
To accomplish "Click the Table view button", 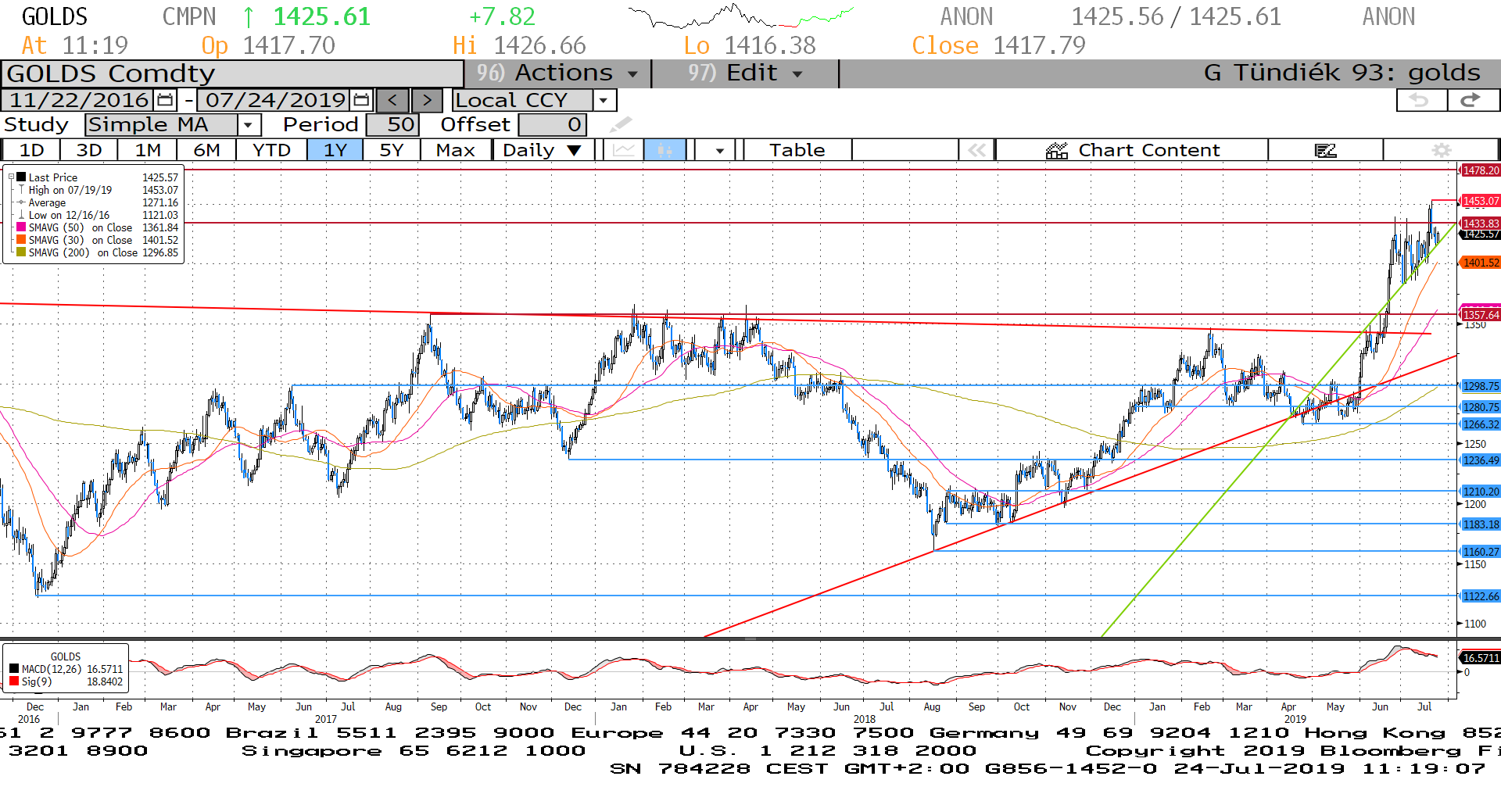I will pos(797,150).
